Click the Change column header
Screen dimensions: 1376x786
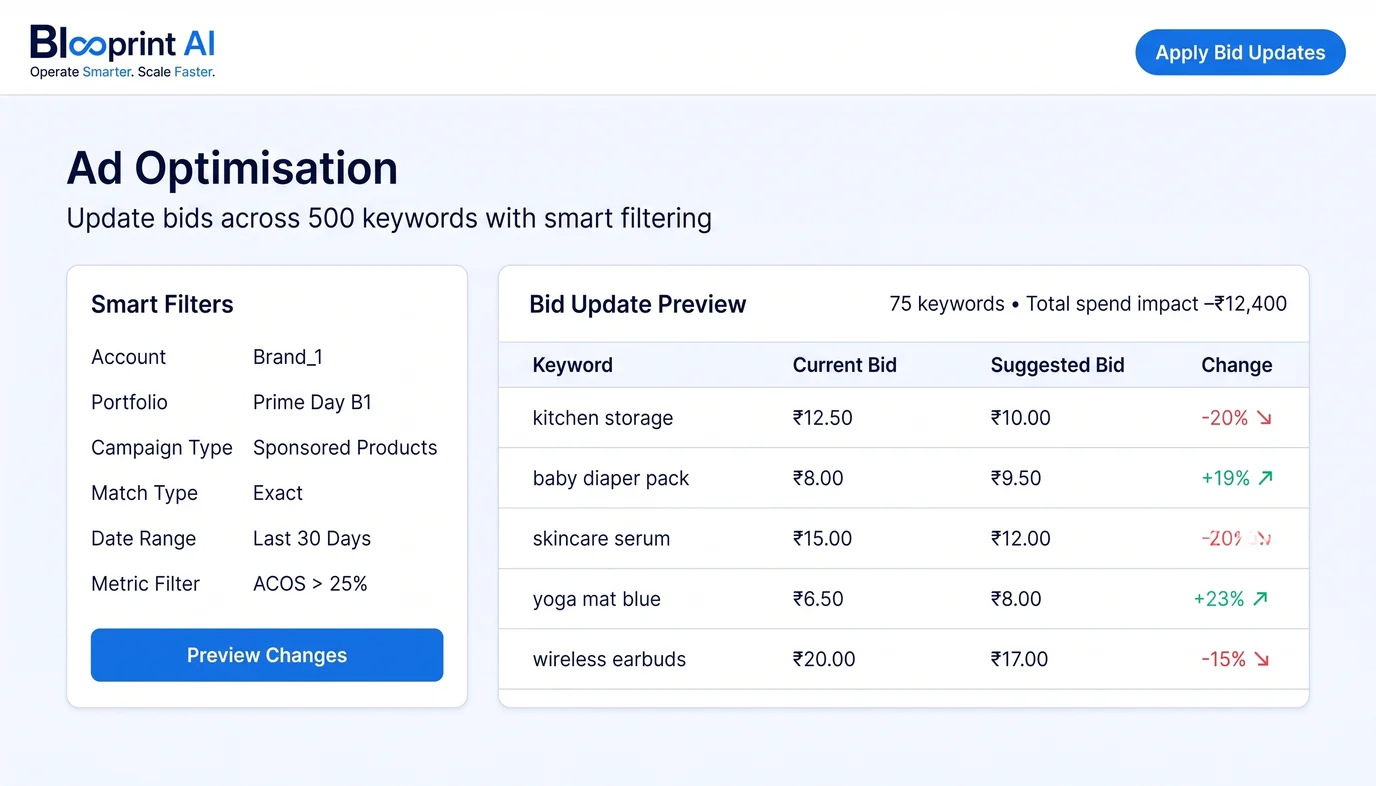point(1237,365)
